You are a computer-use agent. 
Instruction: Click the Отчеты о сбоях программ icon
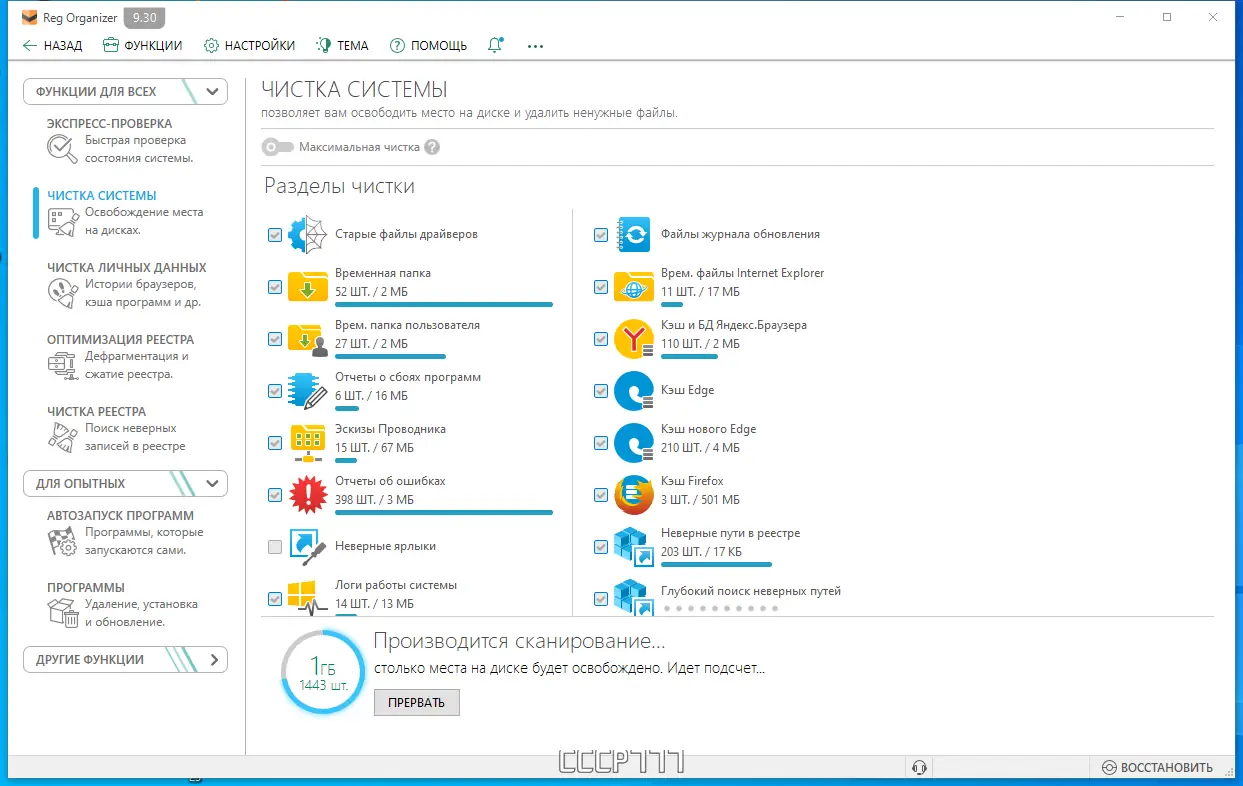(x=307, y=391)
